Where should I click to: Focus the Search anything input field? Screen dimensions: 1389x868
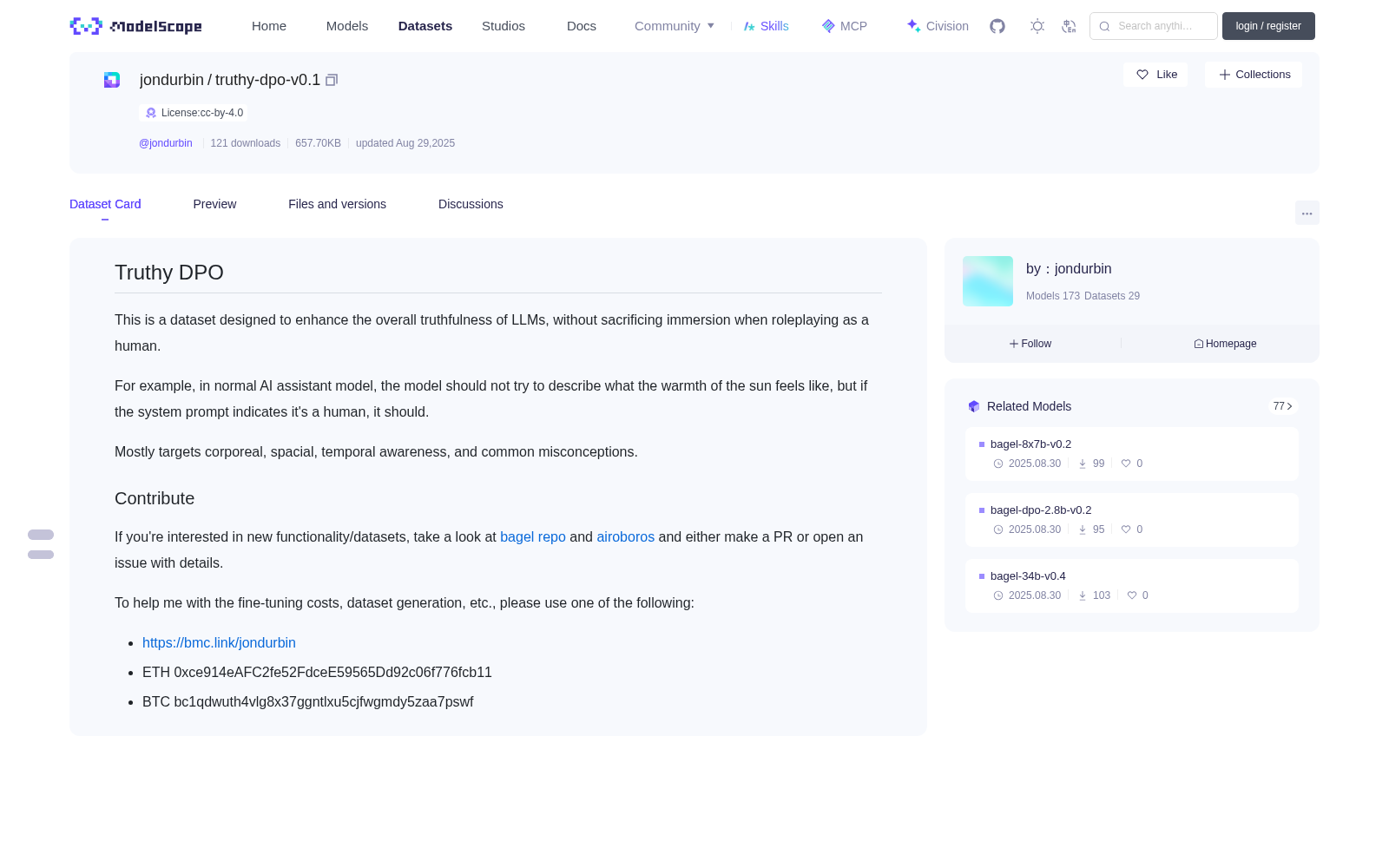click(x=1154, y=26)
